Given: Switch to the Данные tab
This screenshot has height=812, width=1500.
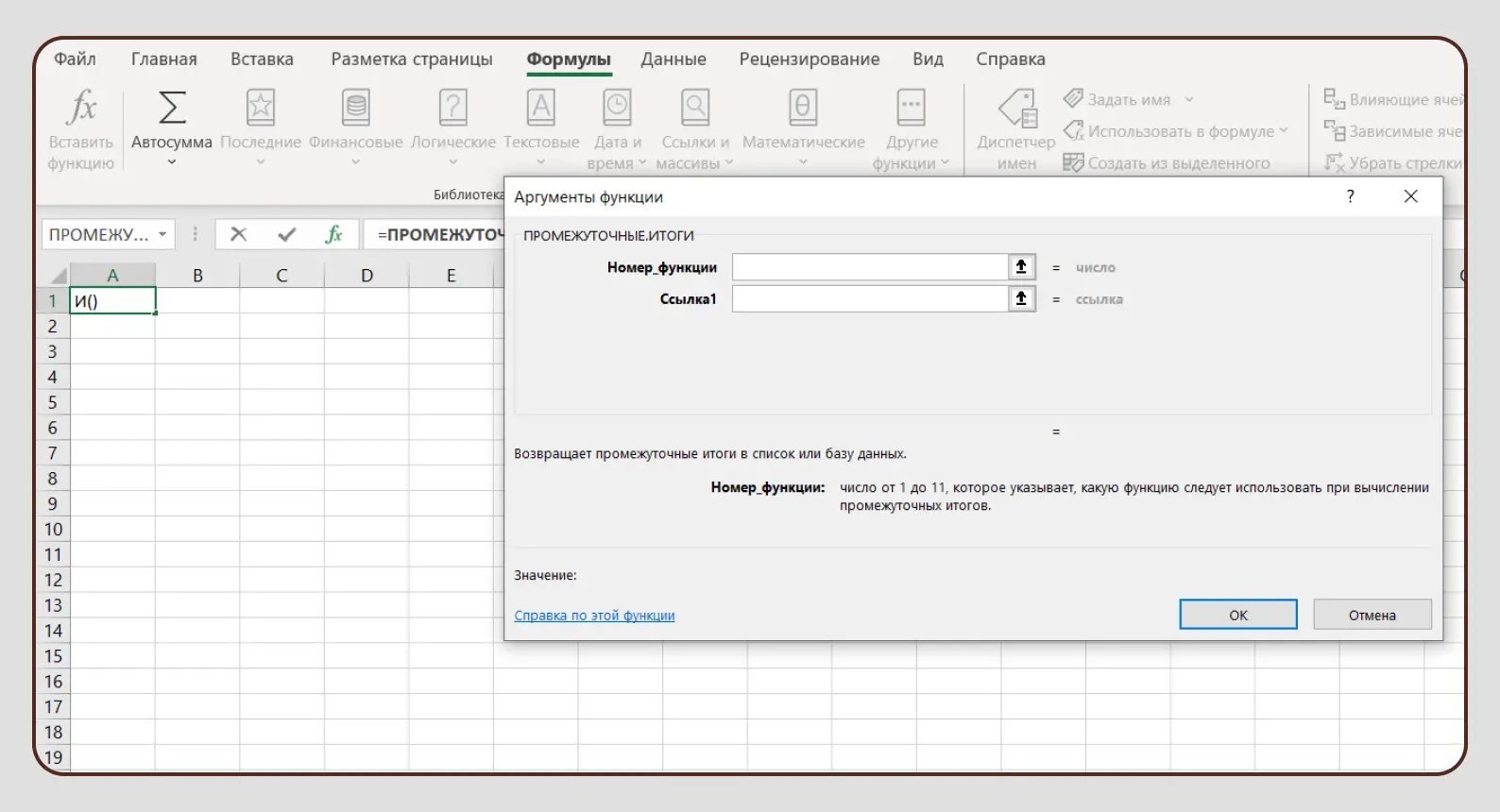Looking at the screenshot, I should [673, 59].
